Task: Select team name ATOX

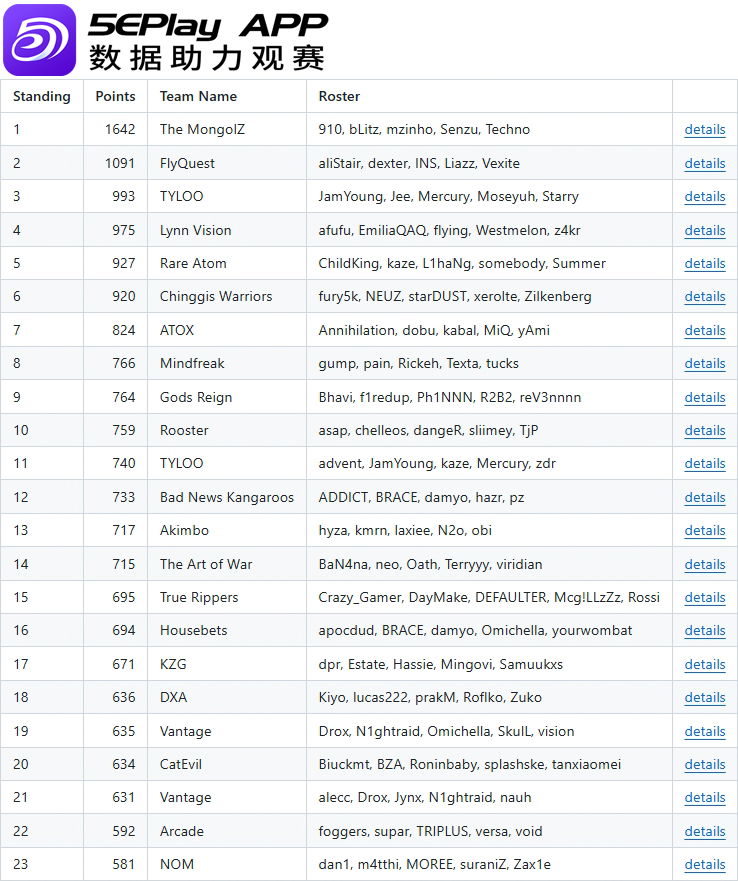Action: 177,330
